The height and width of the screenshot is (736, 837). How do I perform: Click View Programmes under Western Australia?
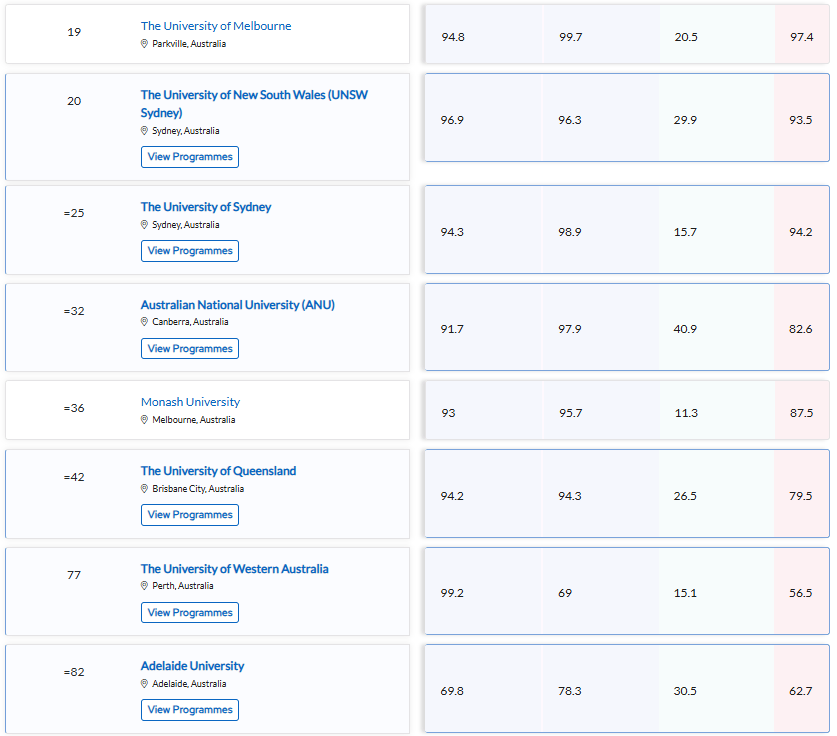click(x=190, y=613)
